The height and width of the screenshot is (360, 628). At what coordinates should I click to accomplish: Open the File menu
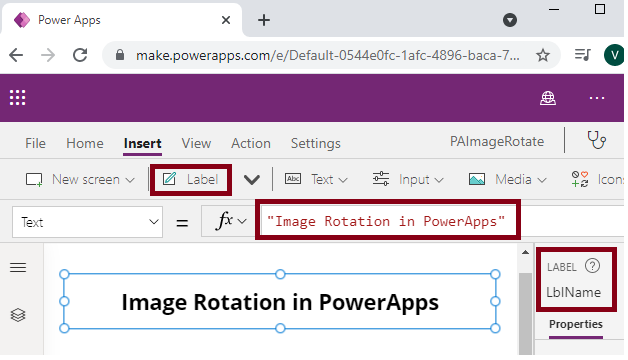(x=35, y=143)
